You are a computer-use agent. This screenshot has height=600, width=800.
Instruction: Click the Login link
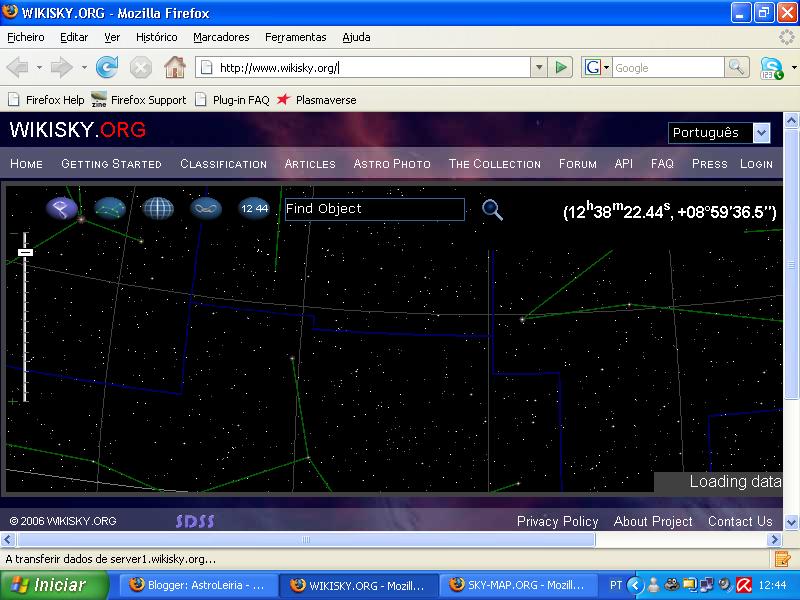pos(756,164)
